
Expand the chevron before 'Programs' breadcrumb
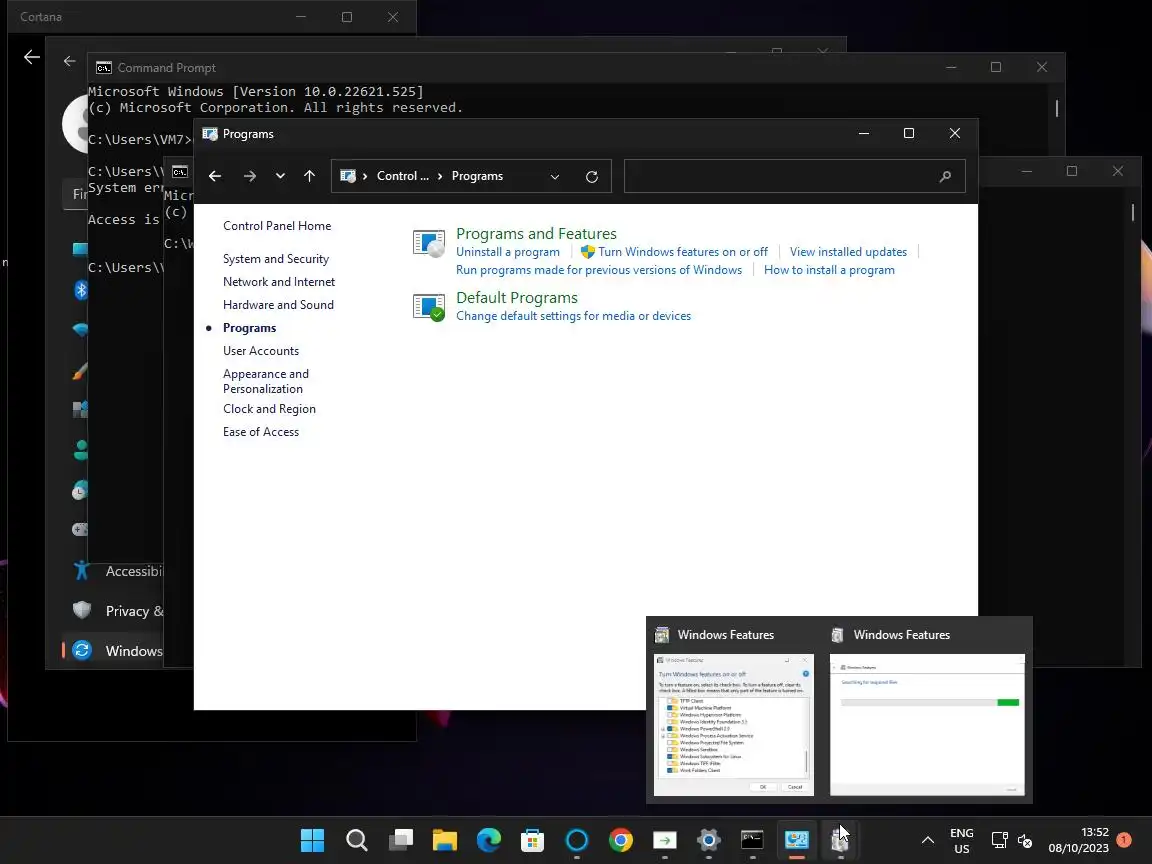pyautogui.click(x=440, y=176)
